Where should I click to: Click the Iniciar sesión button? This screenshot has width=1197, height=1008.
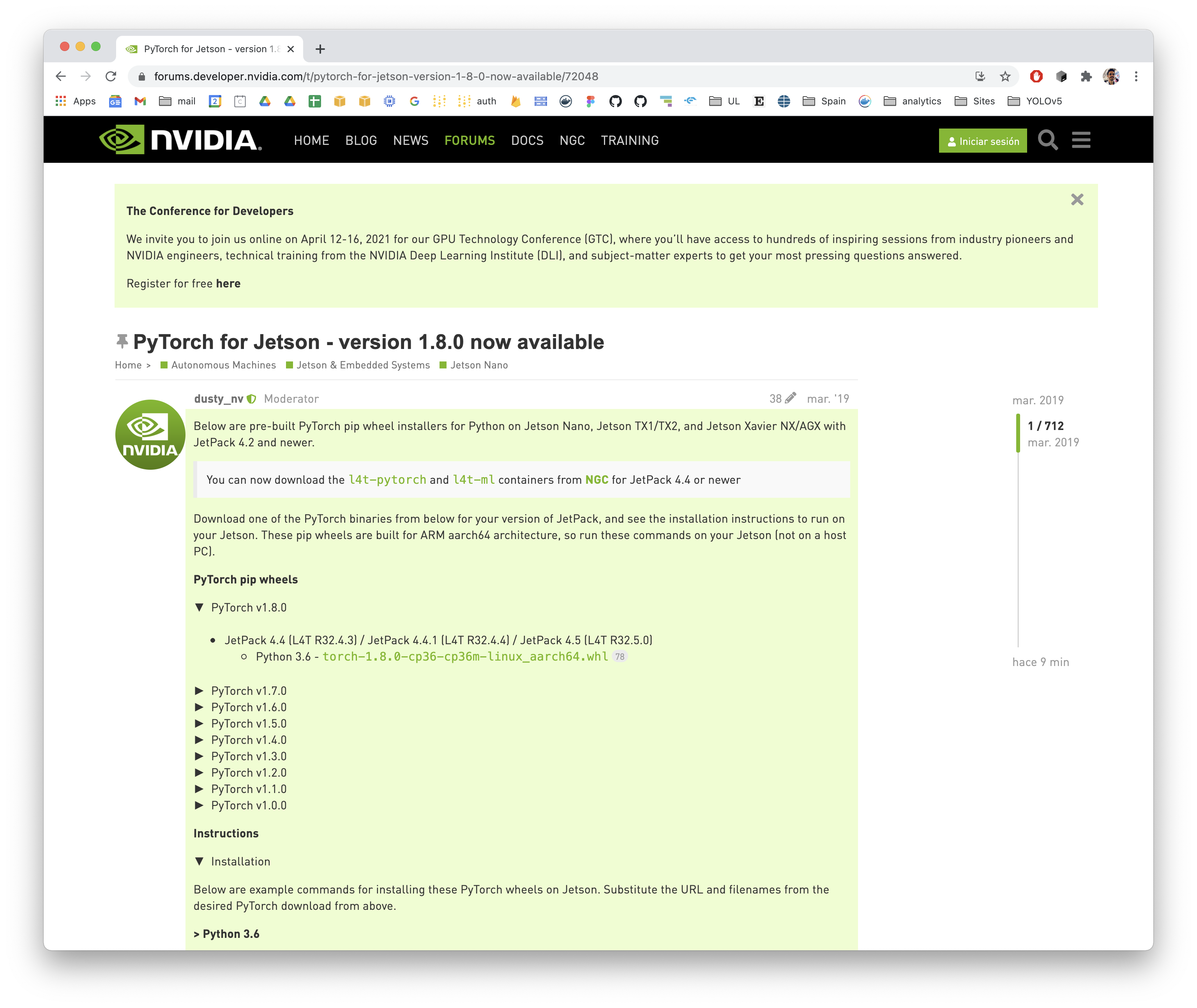pyautogui.click(x=983, y=141)
